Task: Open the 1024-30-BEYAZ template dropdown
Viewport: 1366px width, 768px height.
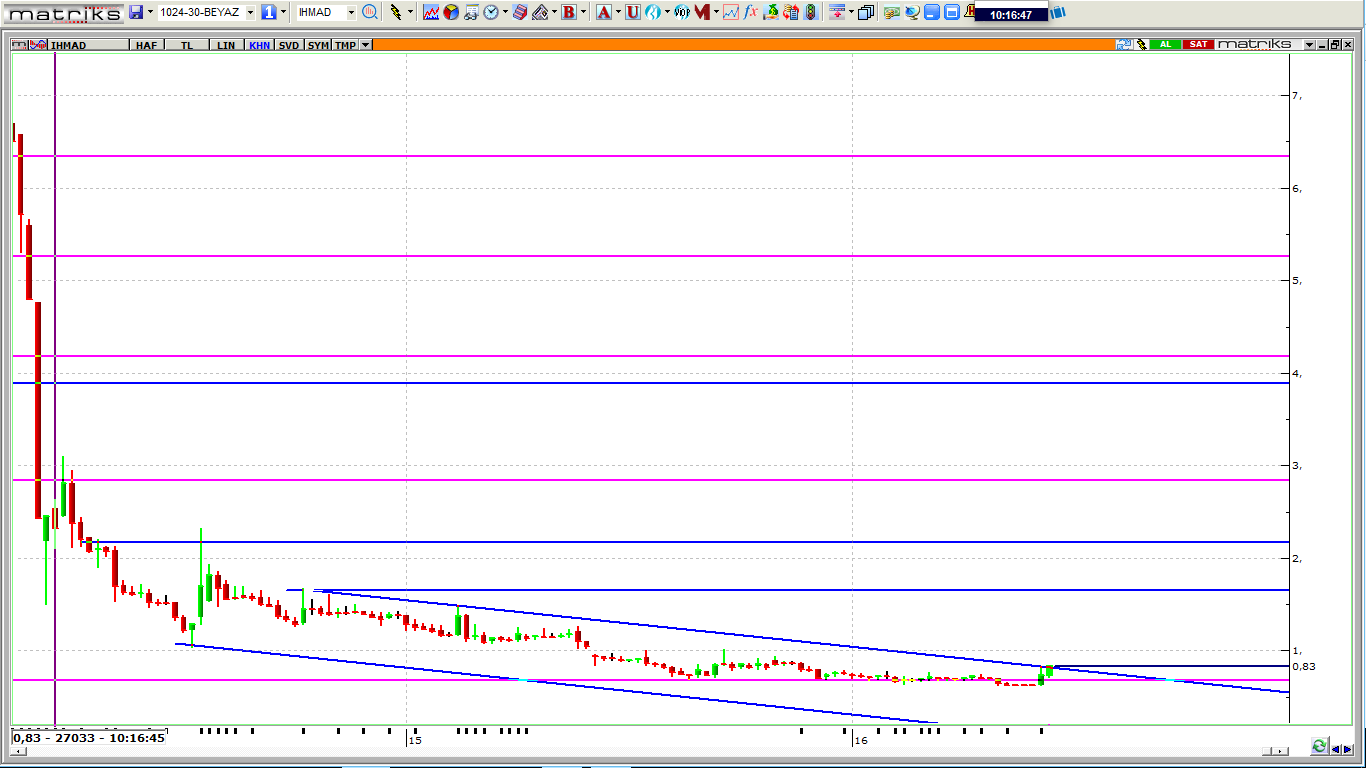Action: tap(250, 12)
